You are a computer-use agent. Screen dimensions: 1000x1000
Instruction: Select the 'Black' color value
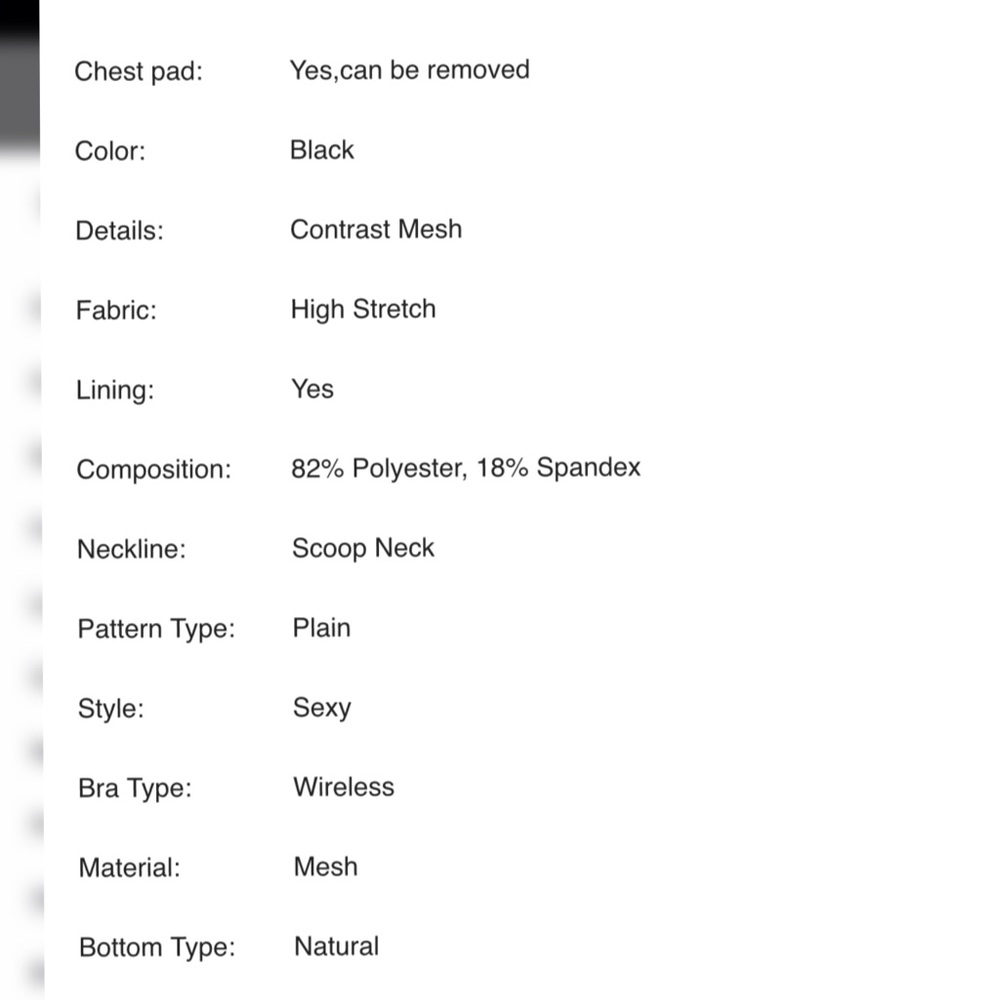tap(322, 150)
